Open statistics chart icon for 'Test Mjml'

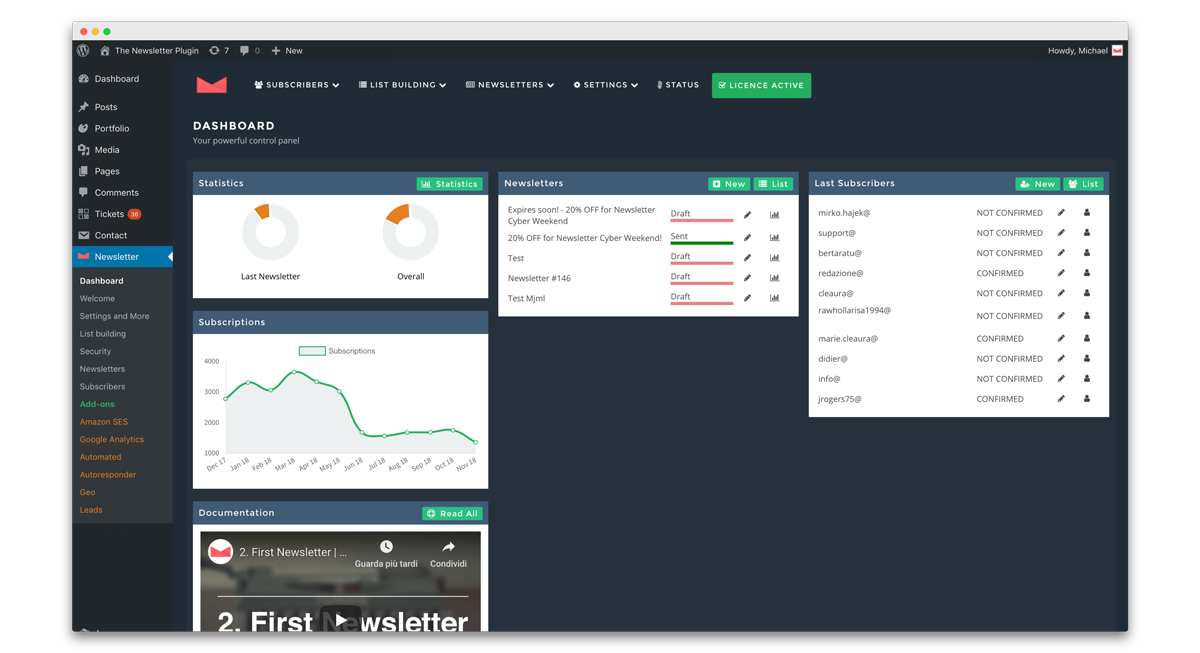pos(774,297)
